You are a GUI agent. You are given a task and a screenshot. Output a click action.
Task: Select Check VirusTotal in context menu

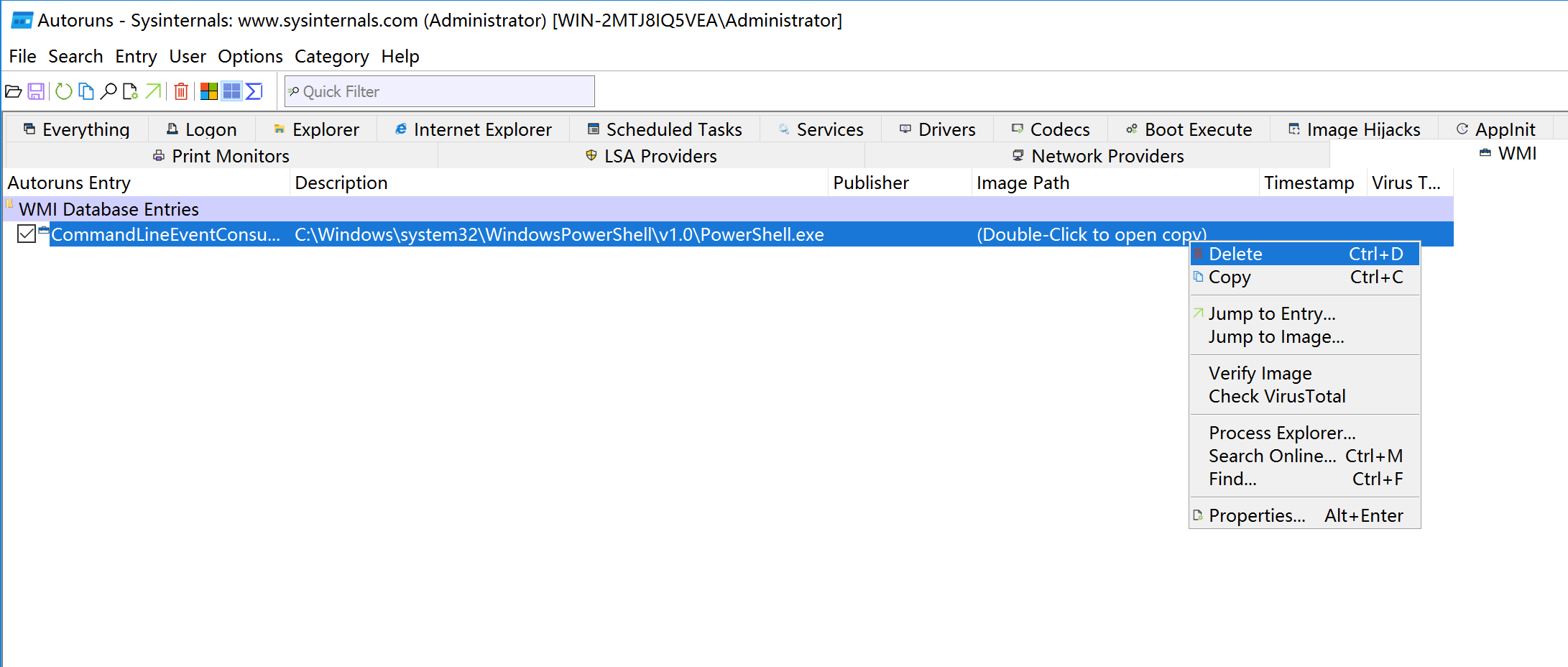pyautogui.click(x=1276, y=396)
